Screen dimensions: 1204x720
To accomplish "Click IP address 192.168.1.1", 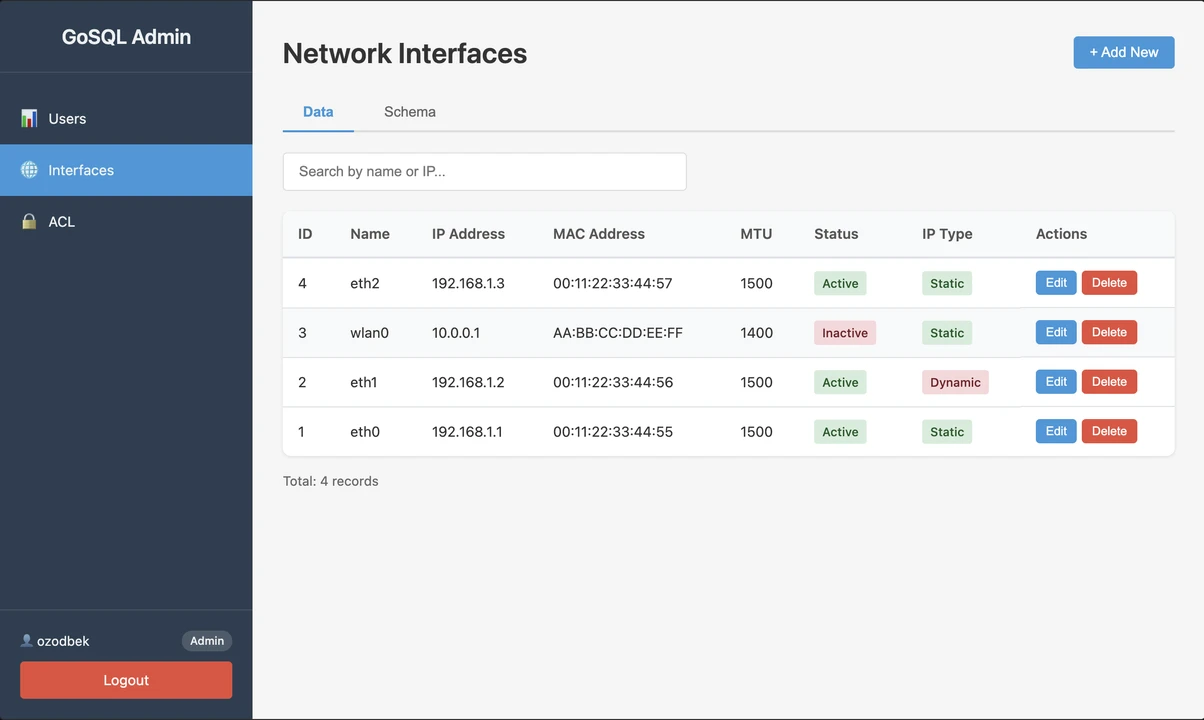I will 467,432.
